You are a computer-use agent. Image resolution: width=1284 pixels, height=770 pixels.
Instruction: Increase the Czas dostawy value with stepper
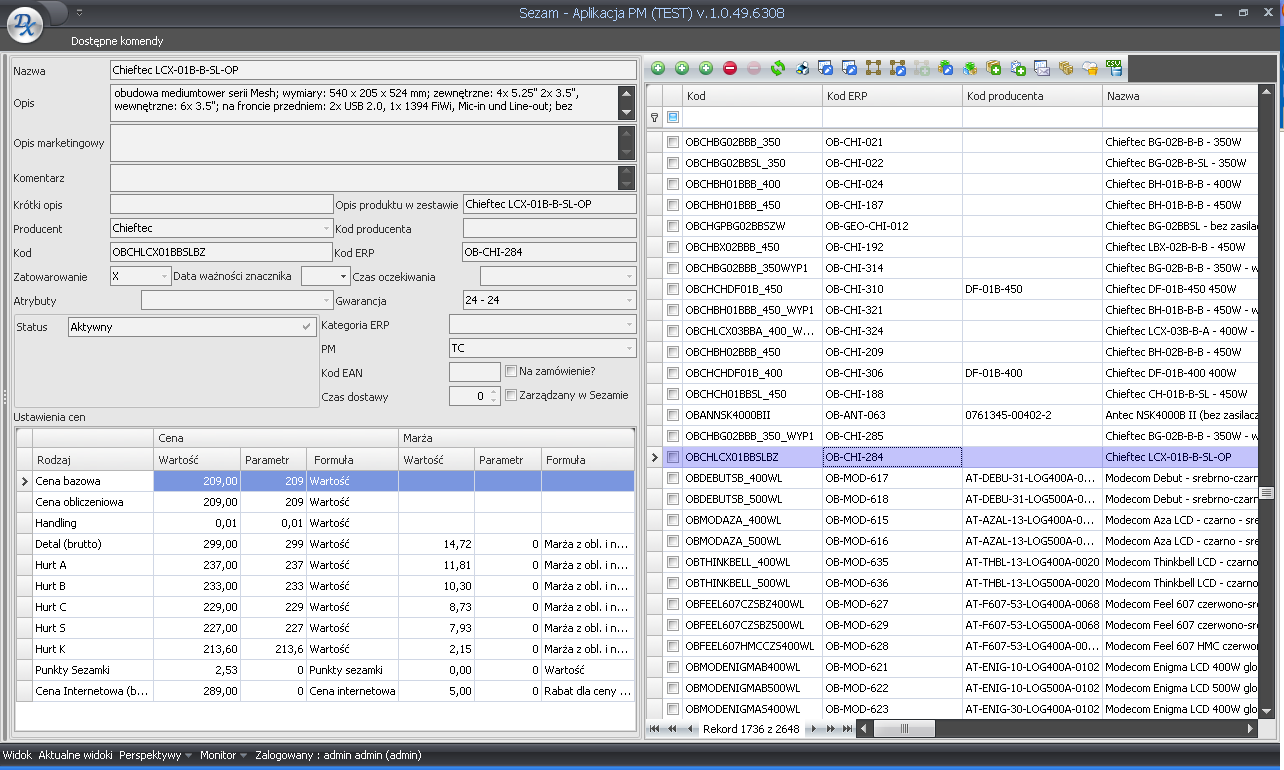493,391
